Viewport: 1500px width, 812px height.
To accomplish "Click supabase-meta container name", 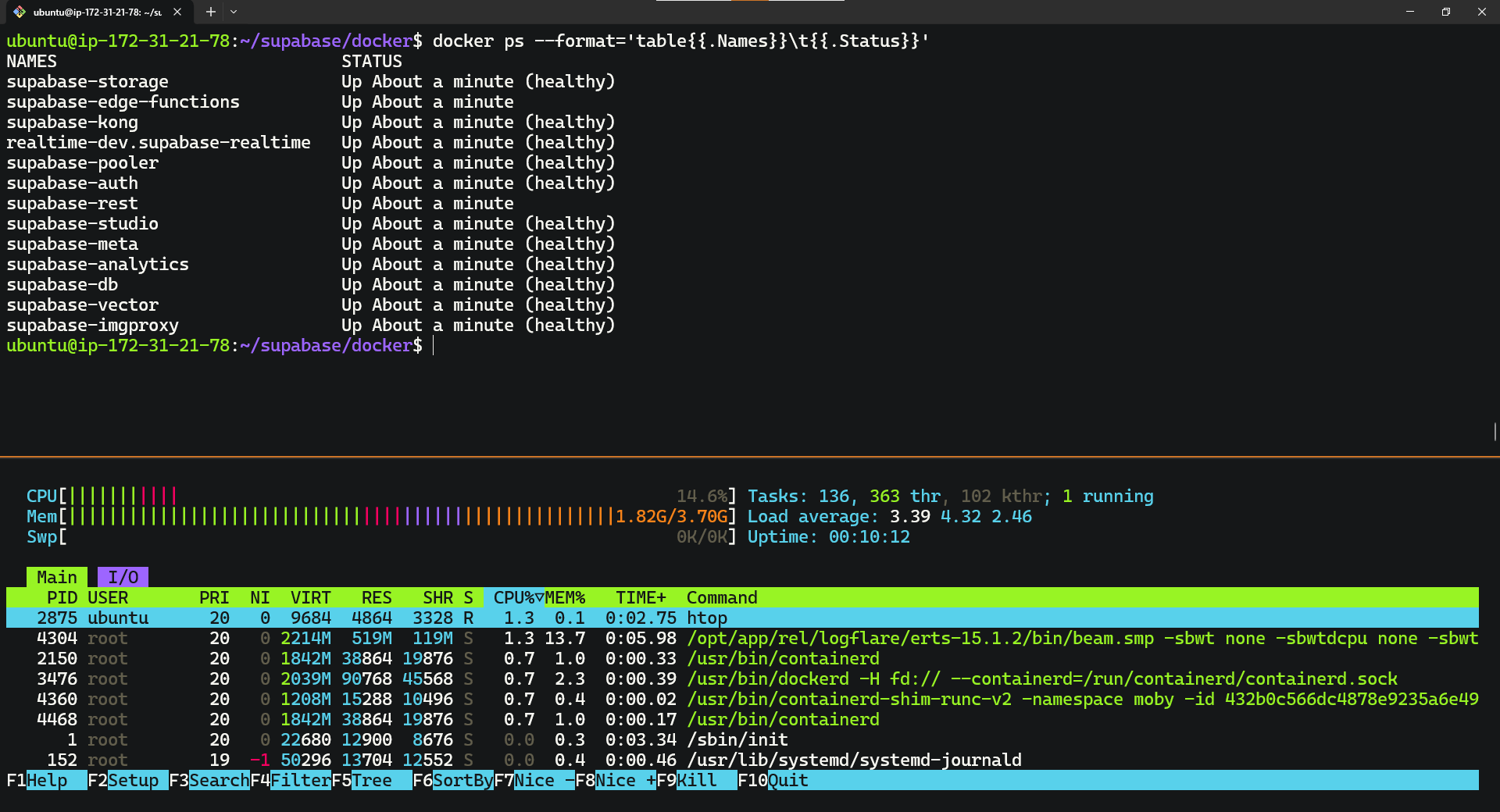I will click(73, 244).
